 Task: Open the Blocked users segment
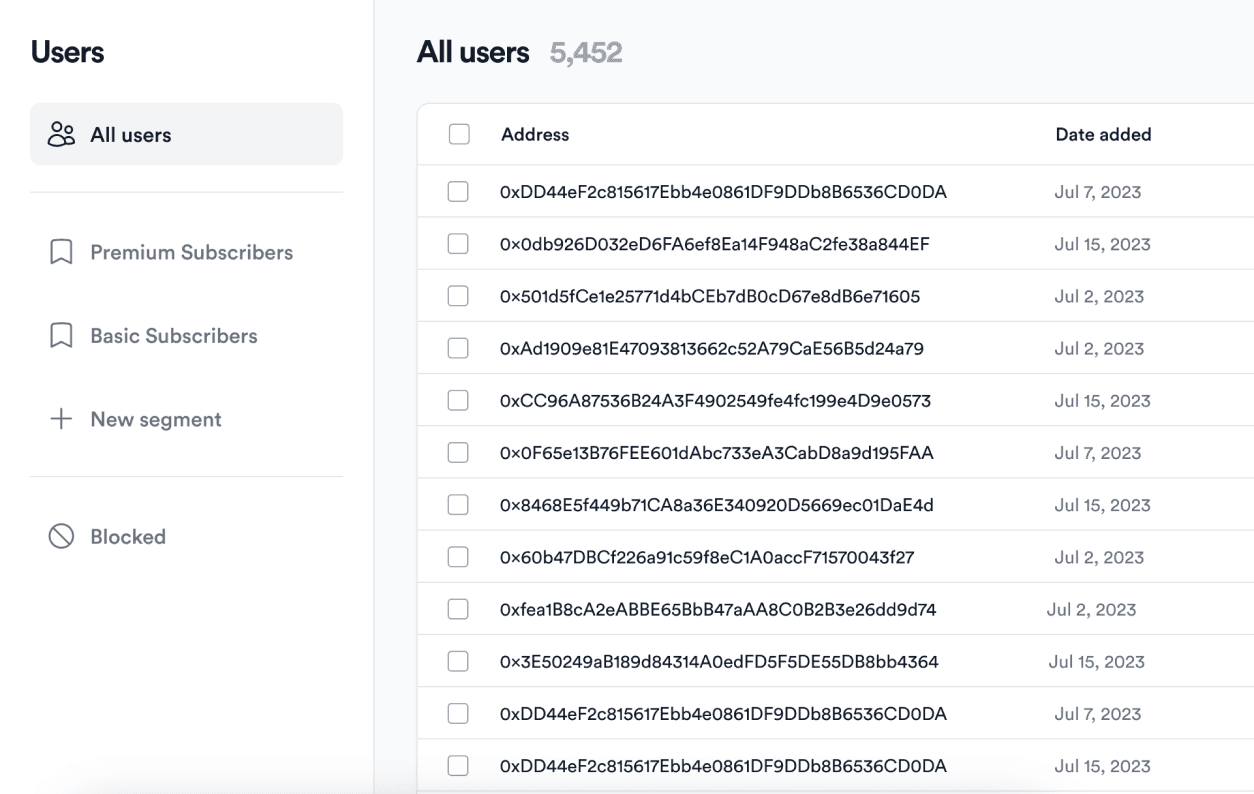(128, 537)
